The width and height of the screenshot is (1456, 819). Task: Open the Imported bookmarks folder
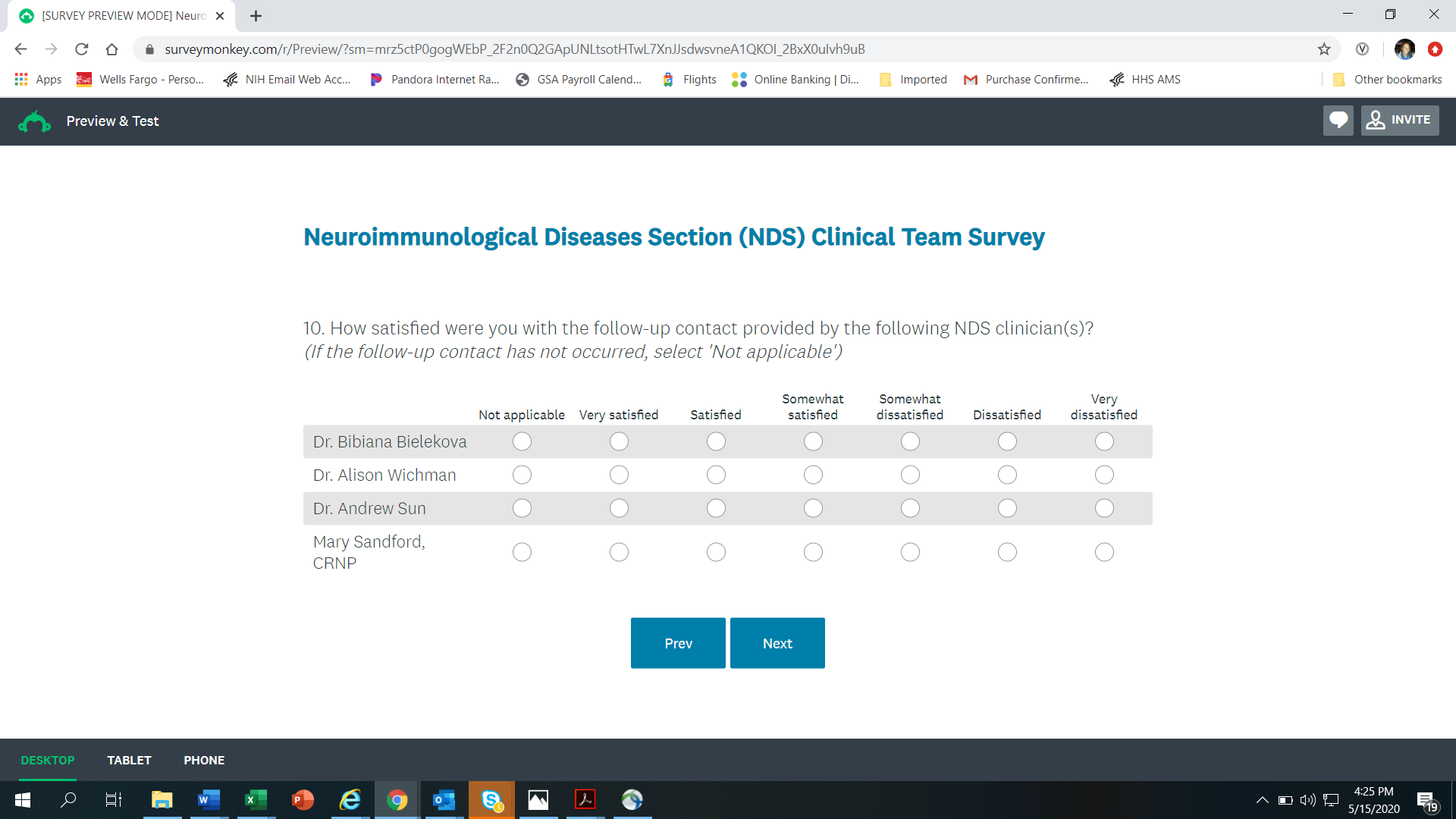[913, 80]
